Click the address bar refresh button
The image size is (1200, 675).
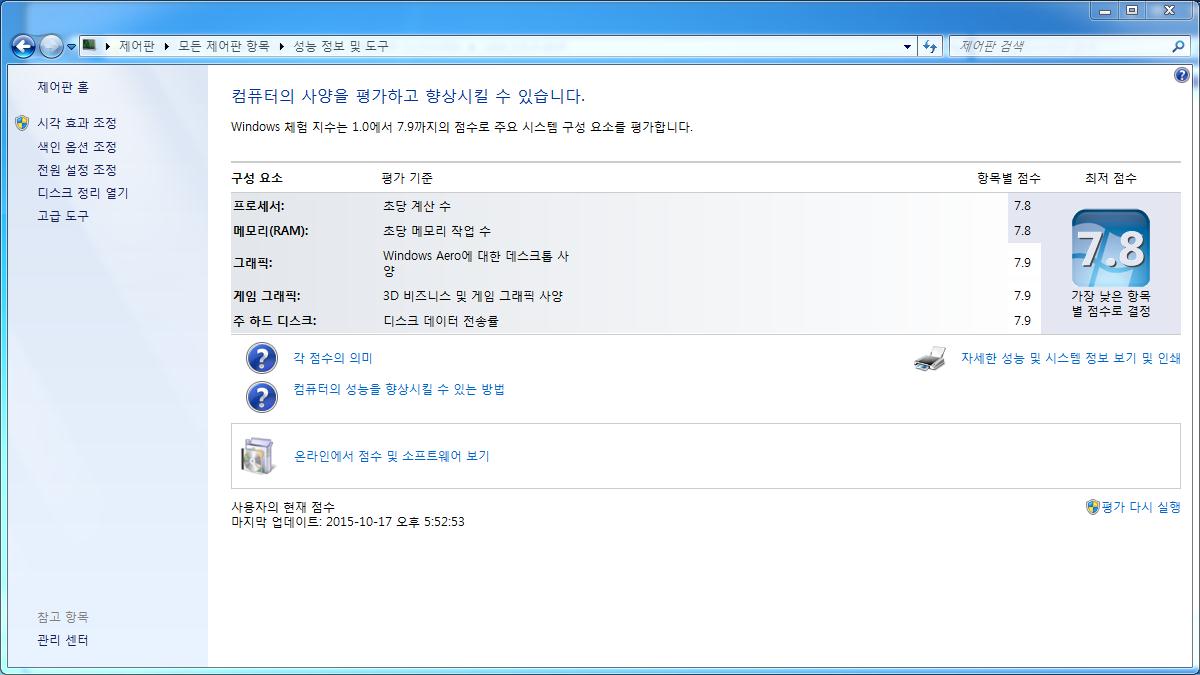[931, 46]
